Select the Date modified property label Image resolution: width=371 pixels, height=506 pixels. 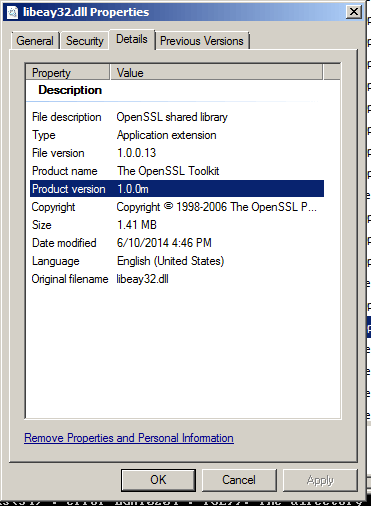pos(64,243)
